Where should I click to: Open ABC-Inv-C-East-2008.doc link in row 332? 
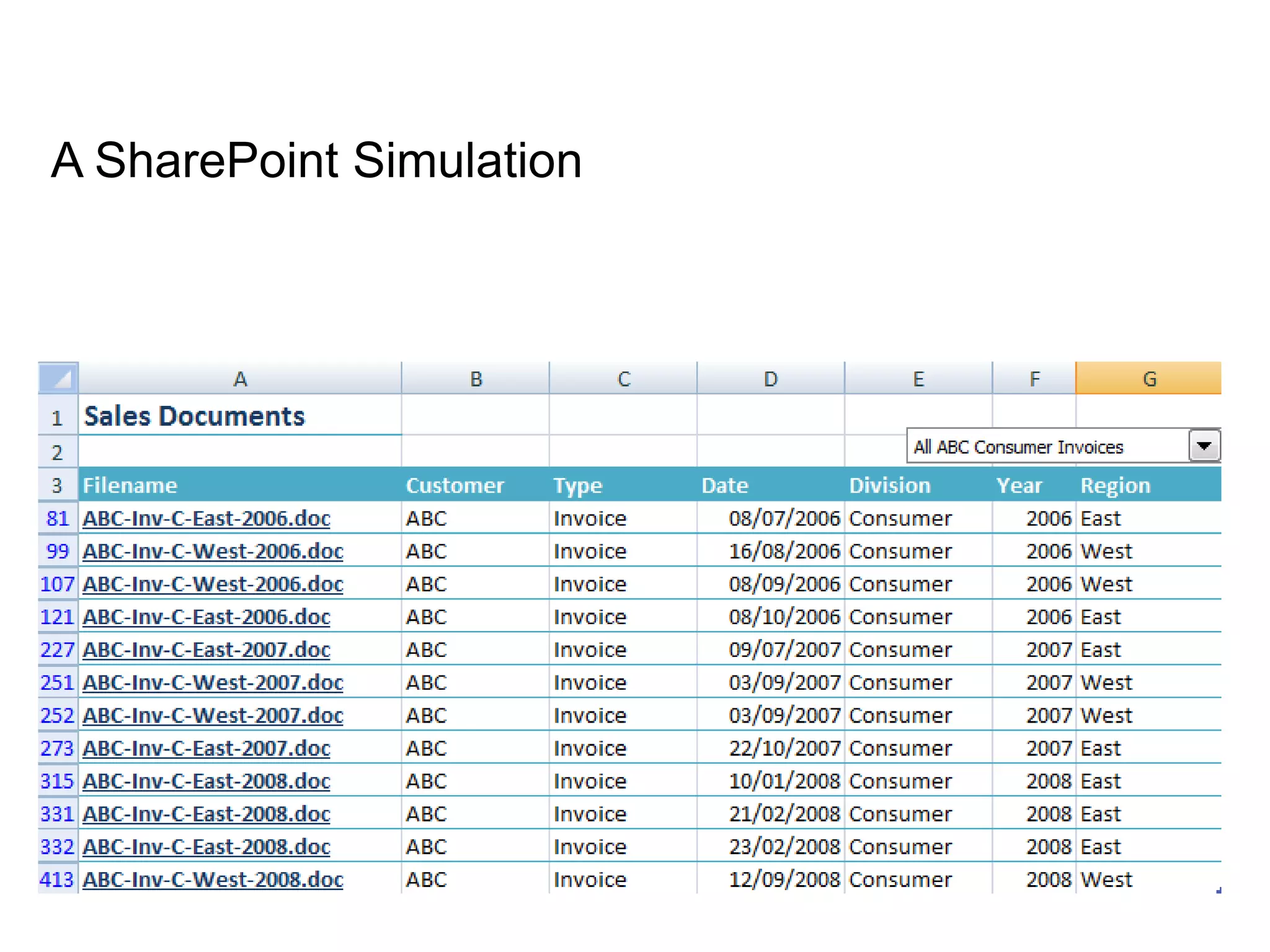[206, 847]
